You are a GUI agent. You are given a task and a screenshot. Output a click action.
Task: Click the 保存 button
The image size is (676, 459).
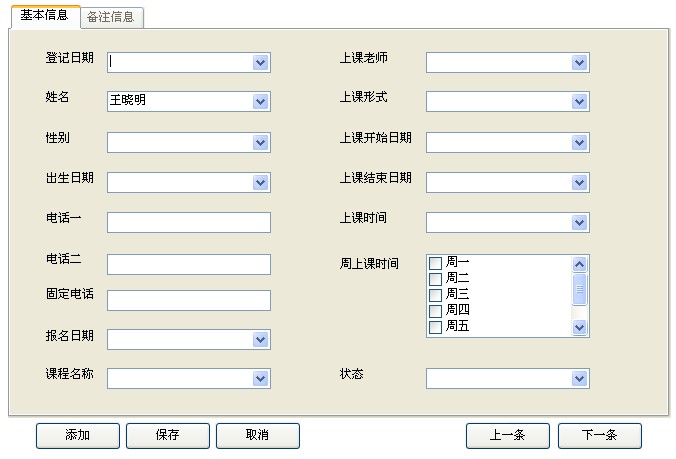pyautogui.click(x=168, y=436)
